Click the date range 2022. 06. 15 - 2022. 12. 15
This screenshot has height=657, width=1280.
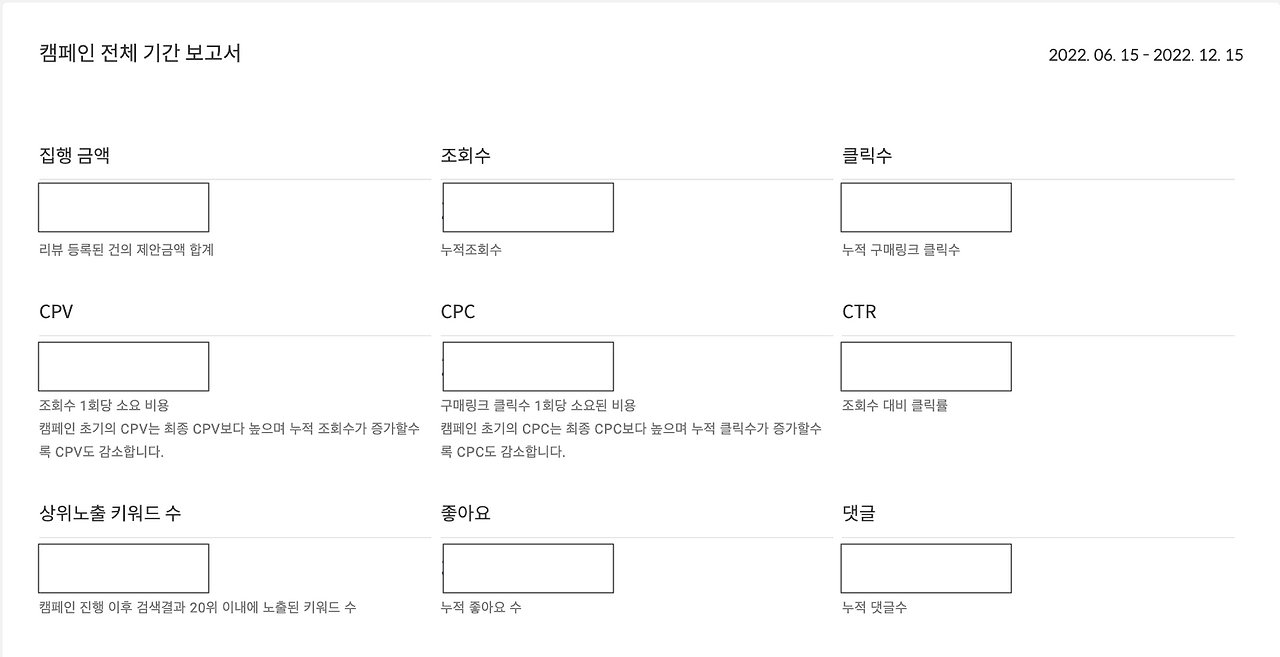point(1145,55)
